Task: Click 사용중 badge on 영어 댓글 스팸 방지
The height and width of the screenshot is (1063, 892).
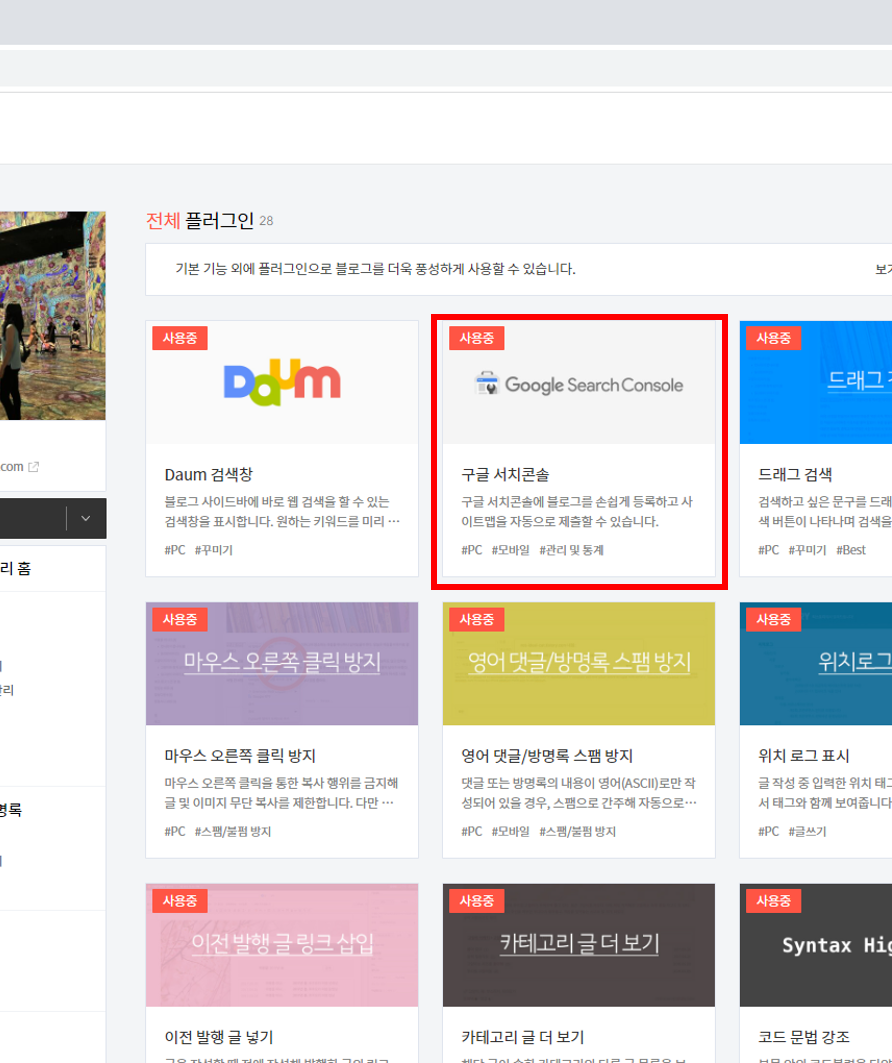Action: click(477, 620)
